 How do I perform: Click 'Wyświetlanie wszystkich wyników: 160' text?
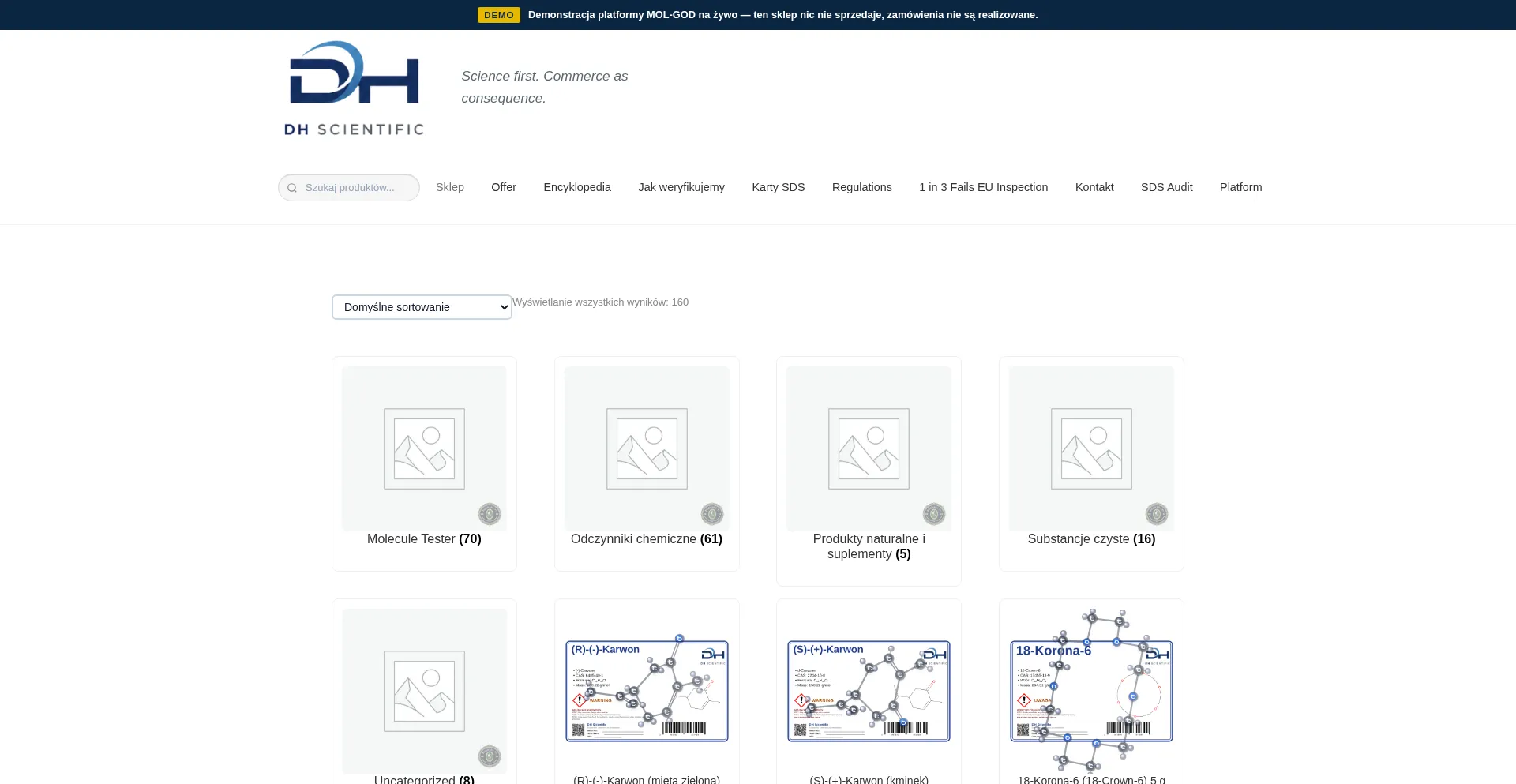pyautogui.click(x=600, y=302)
